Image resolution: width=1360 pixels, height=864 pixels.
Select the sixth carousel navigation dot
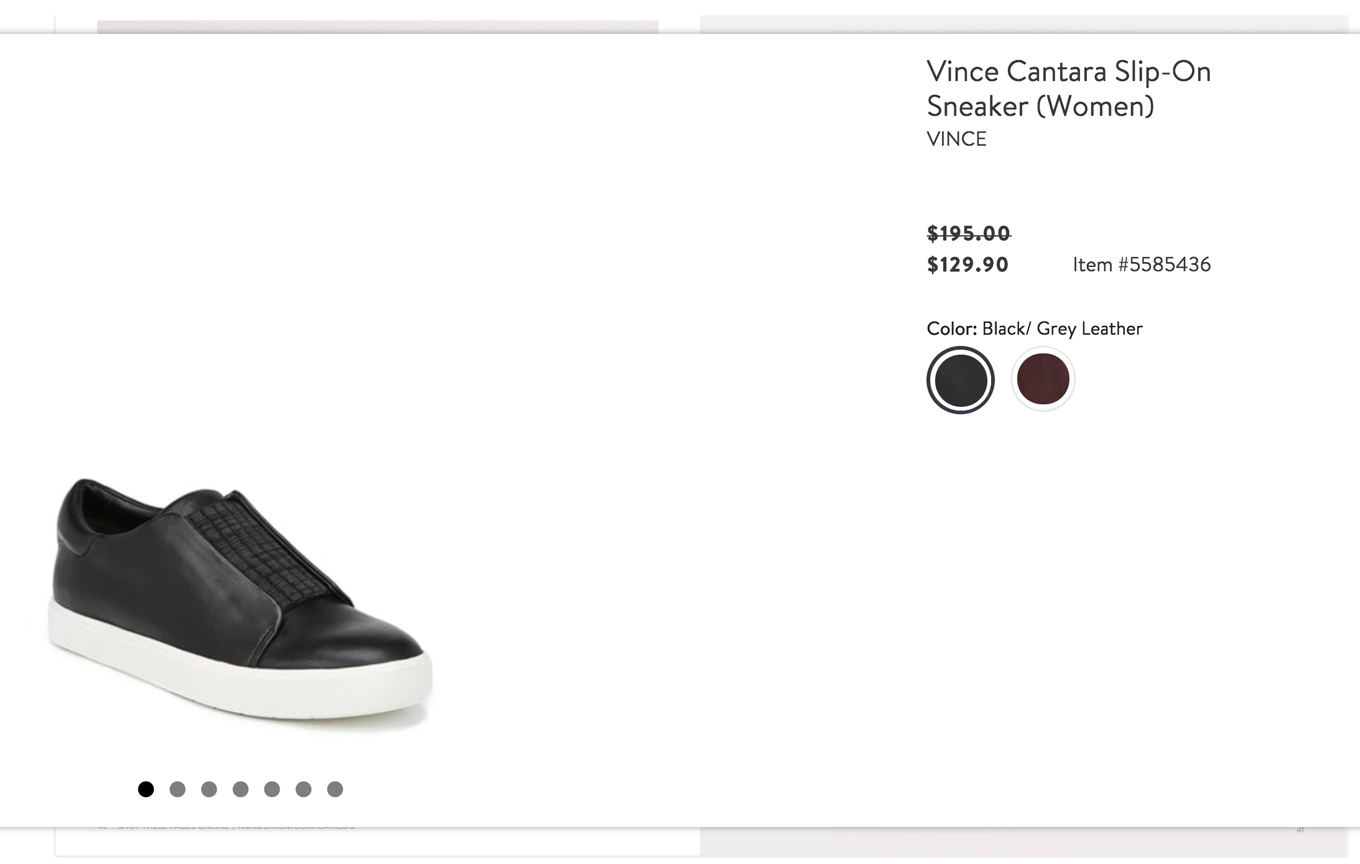[303, 789]
